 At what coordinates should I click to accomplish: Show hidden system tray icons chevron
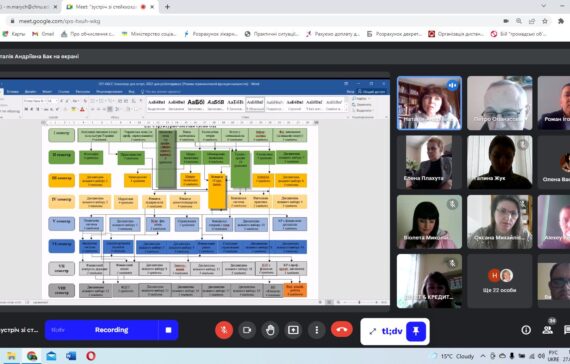point(483,356)
